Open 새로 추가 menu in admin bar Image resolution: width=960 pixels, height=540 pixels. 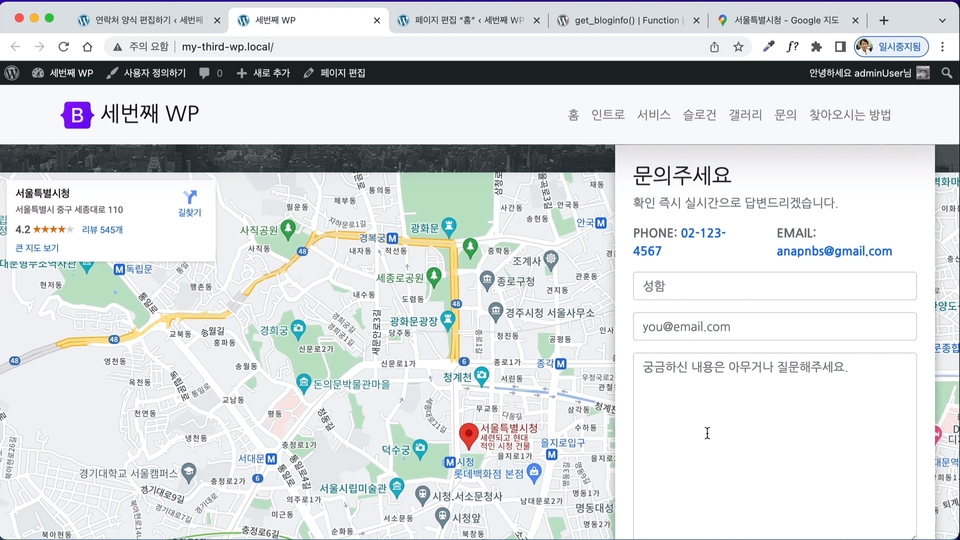[x=263, y=73]
